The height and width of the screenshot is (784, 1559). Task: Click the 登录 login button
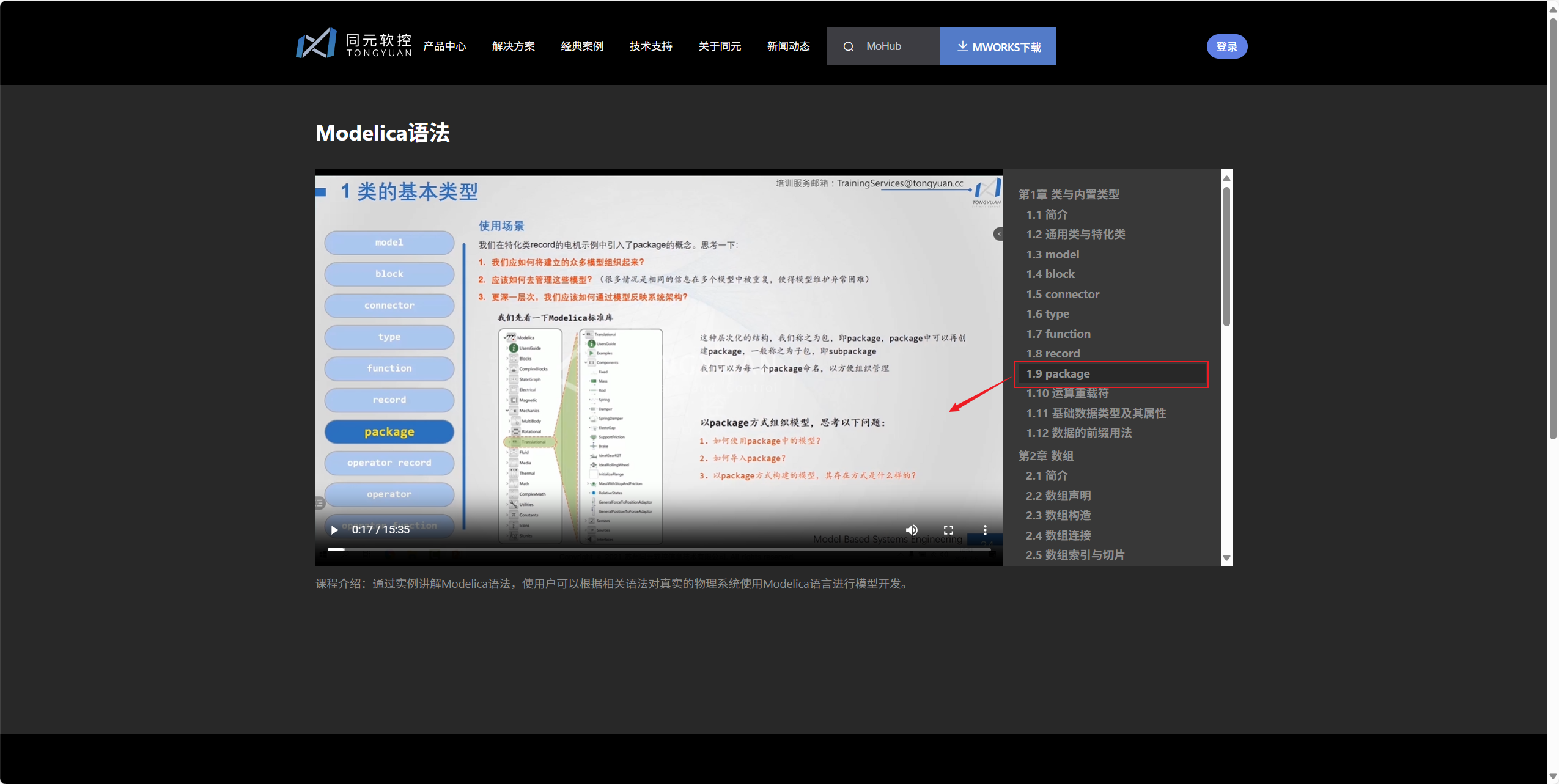tap(1226, 46)
